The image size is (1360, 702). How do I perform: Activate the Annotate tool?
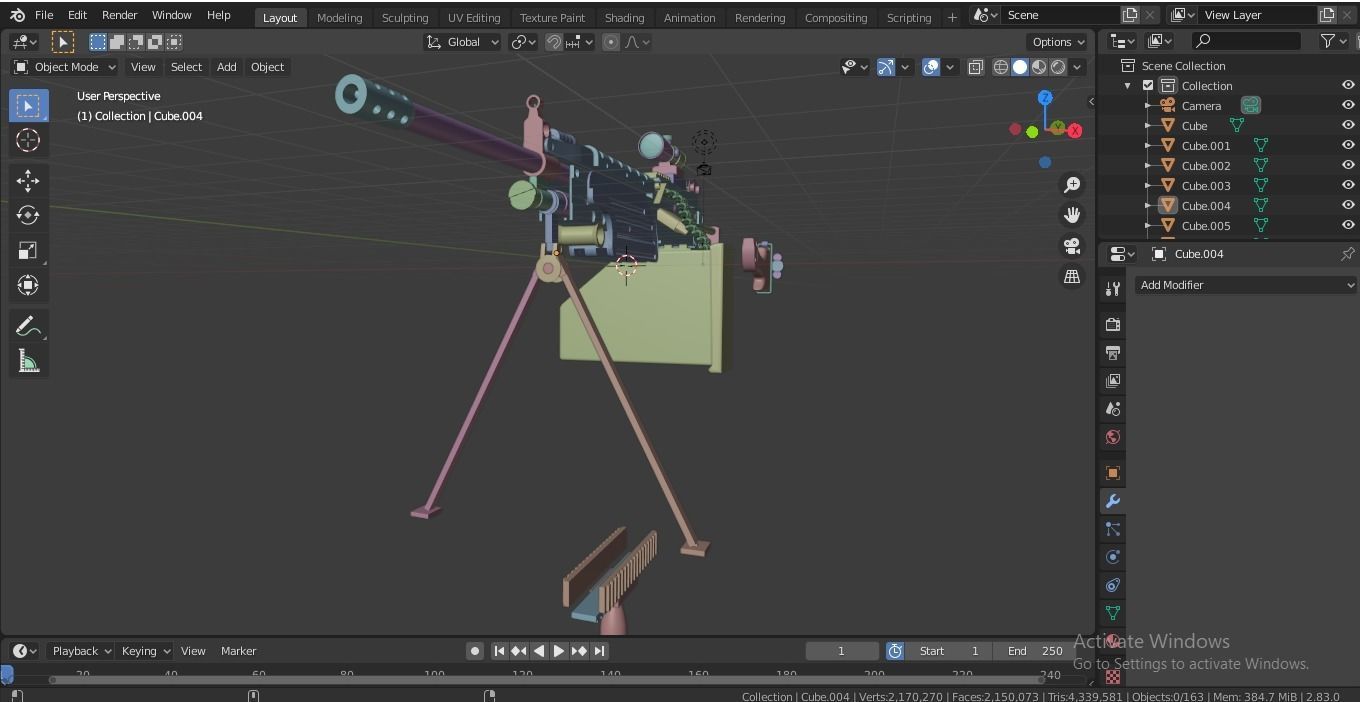click(x=28, y=326)
